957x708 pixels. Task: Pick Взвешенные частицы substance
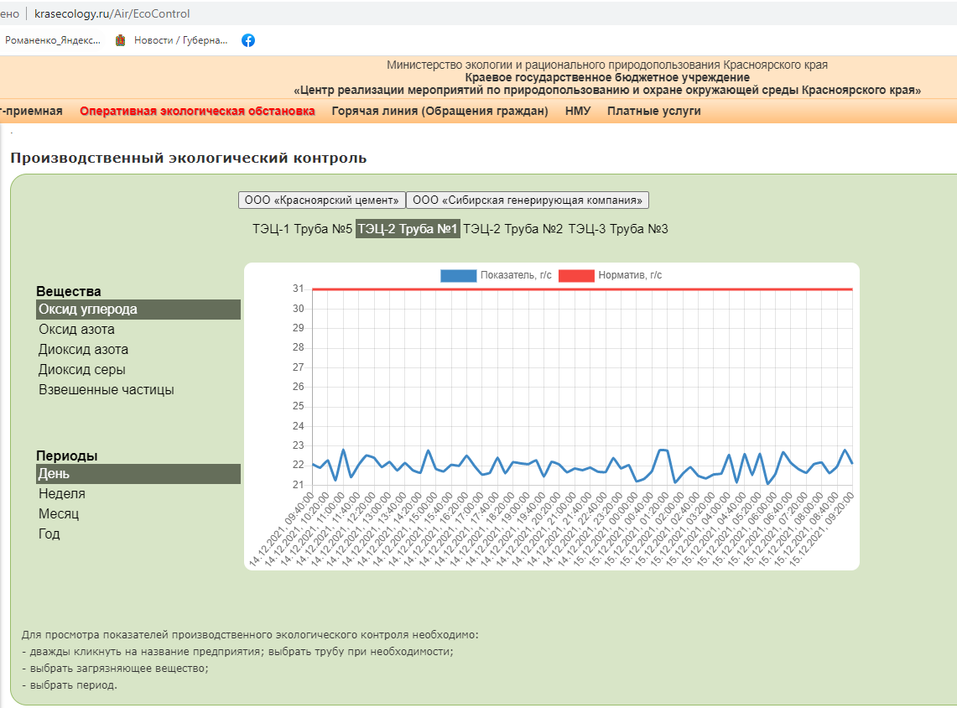(x=106, y=389)
